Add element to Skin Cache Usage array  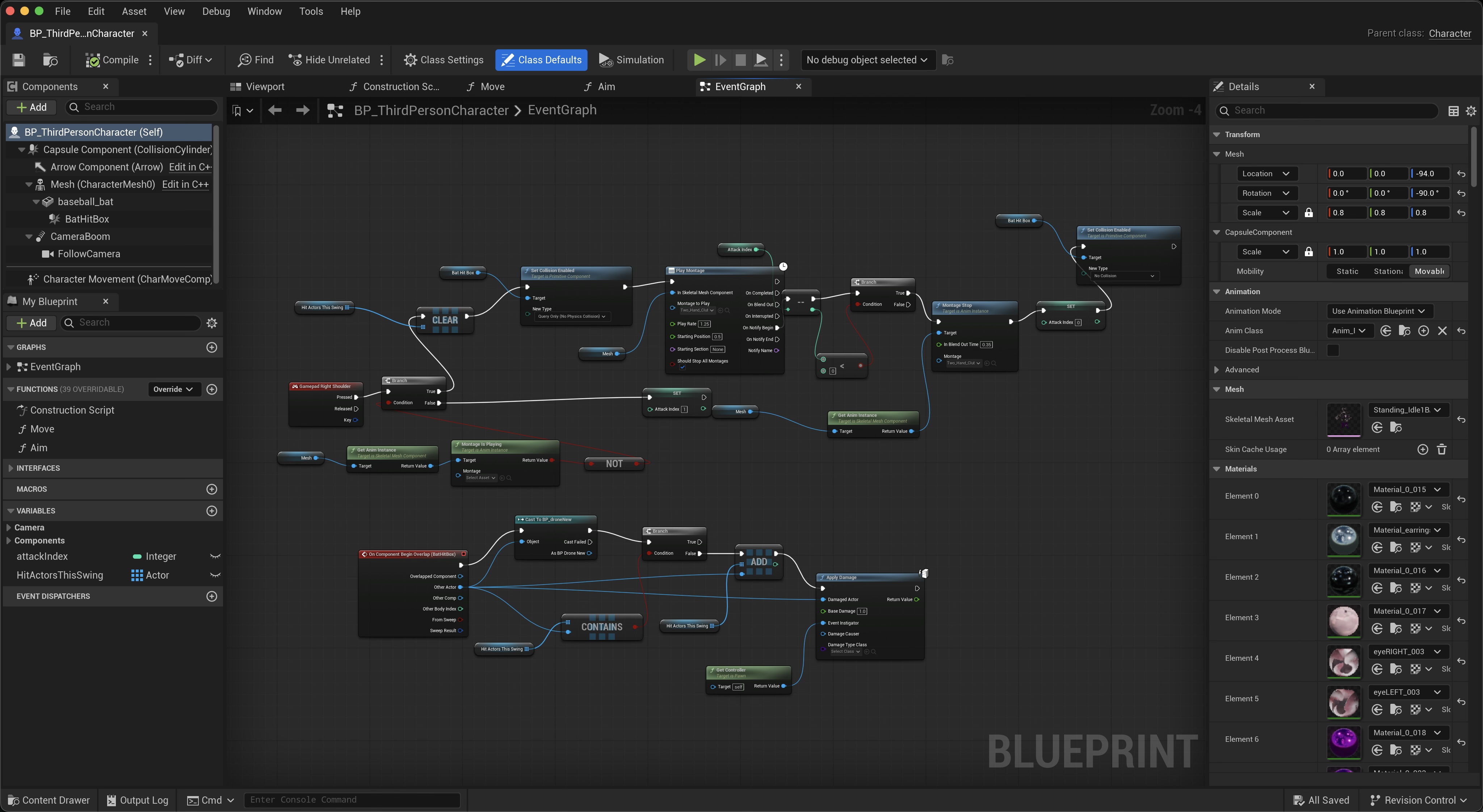1423,449
